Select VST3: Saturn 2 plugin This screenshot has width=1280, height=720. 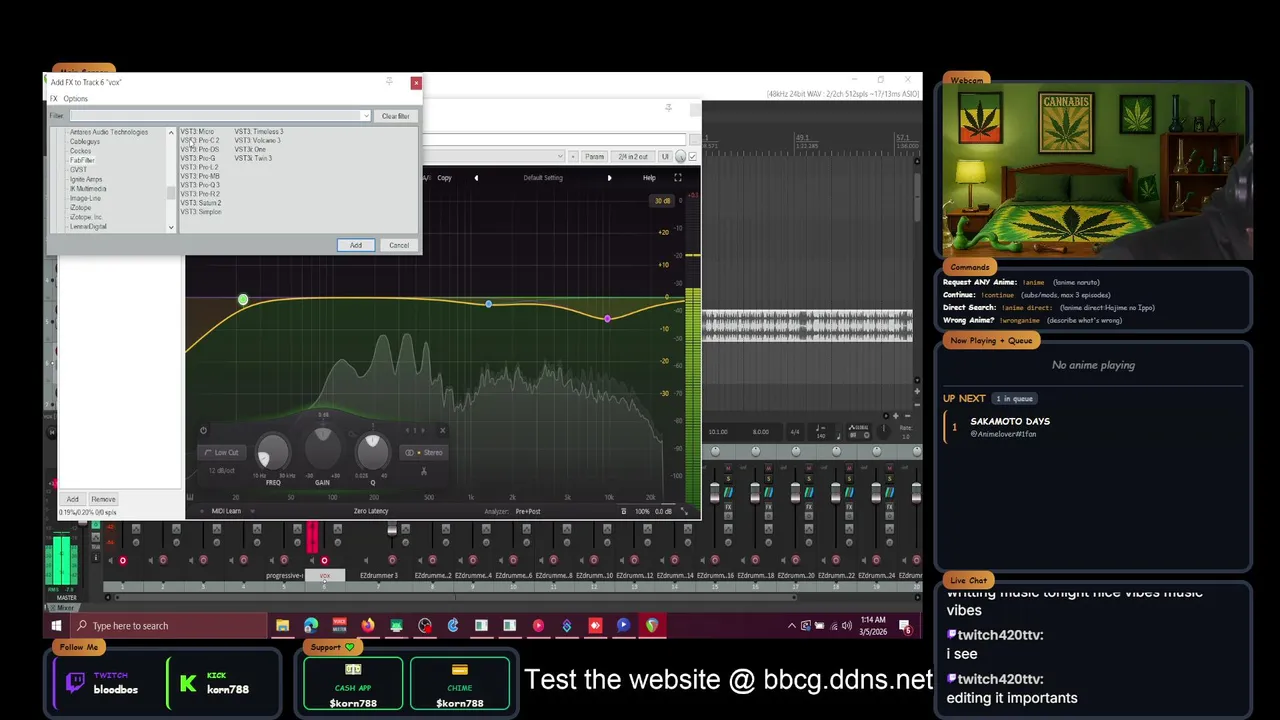tap(201, 203)
